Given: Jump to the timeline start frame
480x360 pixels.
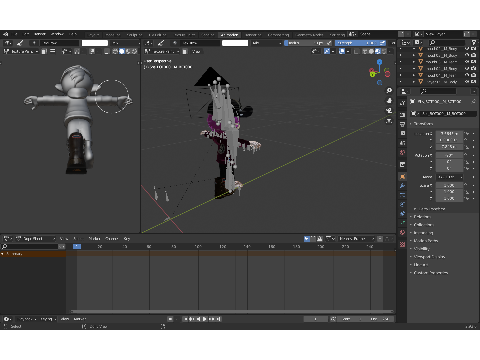Looking at the screenshot, I should [x=185, y=319].
